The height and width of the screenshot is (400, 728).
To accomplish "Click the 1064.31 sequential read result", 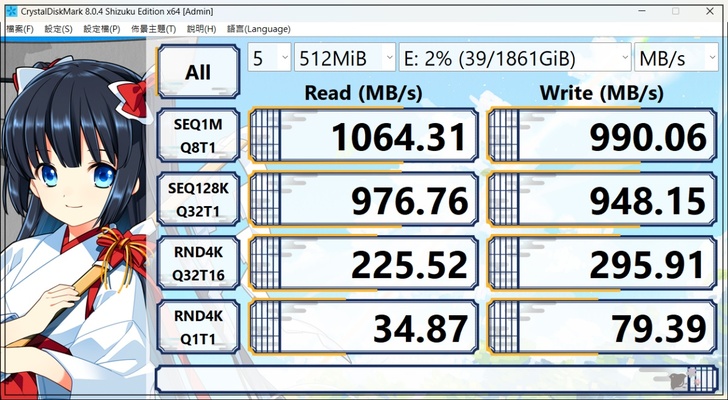I will click(x=360, y=136).
